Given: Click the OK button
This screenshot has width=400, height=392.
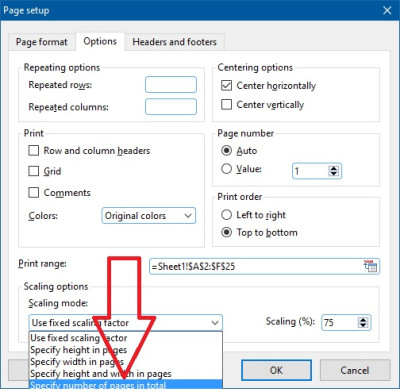Looking at the screenshot, I should 276,370.
